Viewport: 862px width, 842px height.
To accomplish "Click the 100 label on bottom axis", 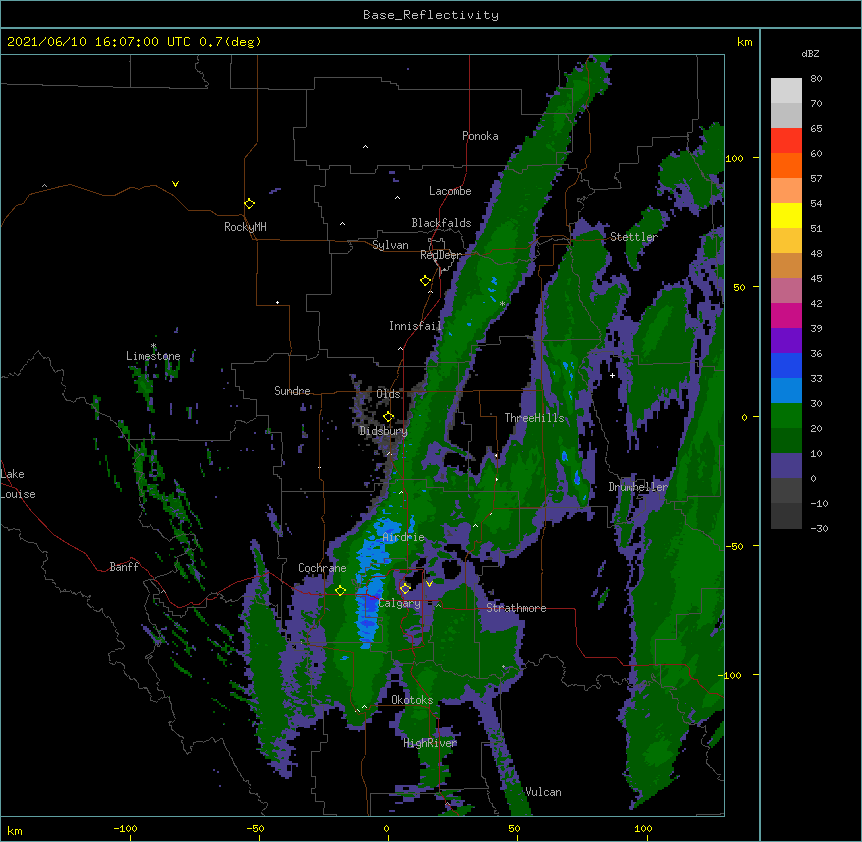I will [x=643, y=829].
